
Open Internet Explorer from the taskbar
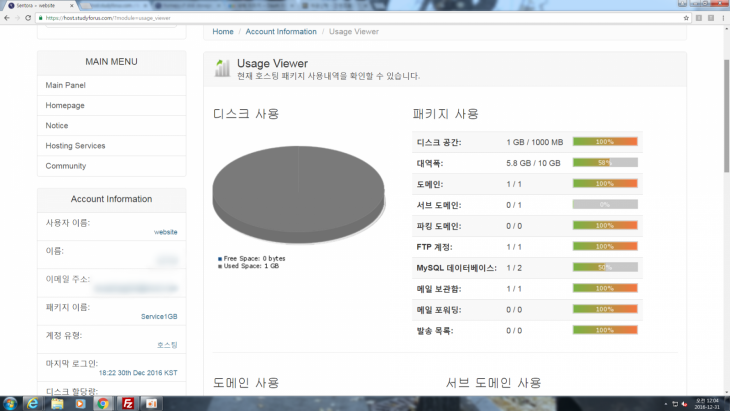point(32,403)
